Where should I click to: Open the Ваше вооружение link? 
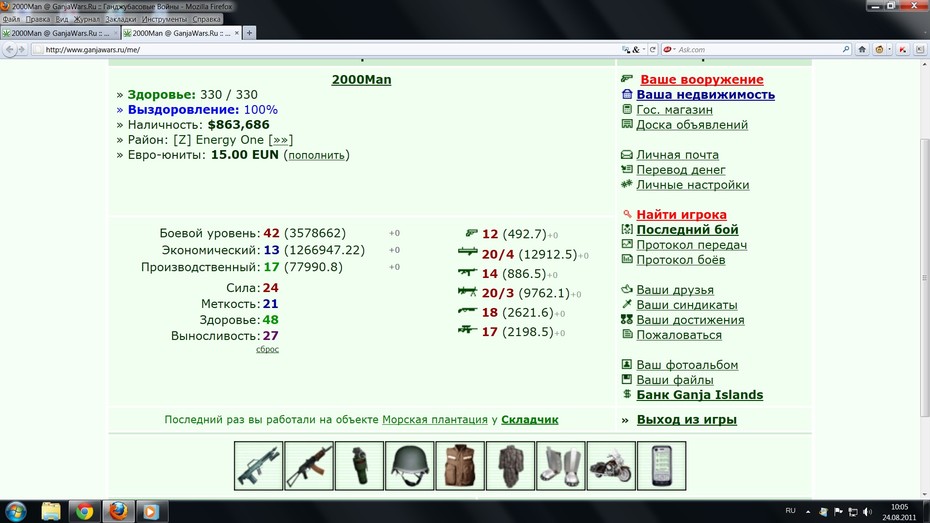[702, 79]
